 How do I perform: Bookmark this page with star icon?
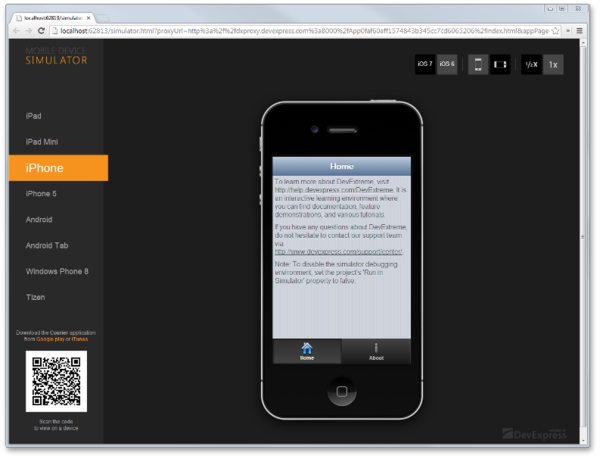[x=555, y=31]
